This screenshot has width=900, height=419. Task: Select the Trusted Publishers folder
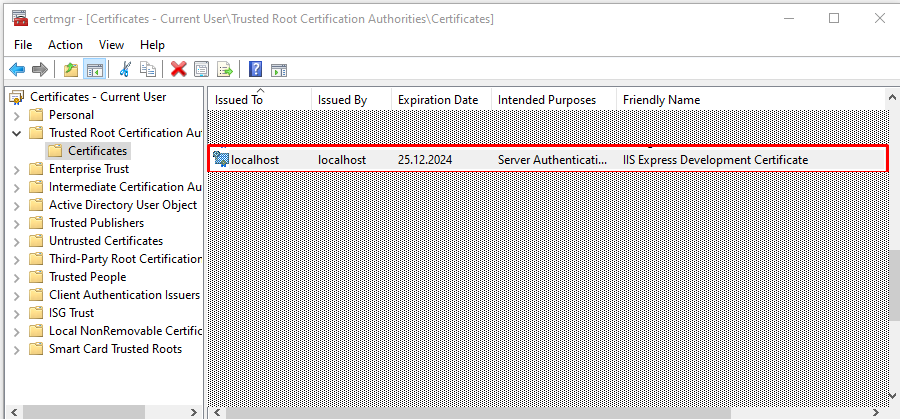(96, 223)
